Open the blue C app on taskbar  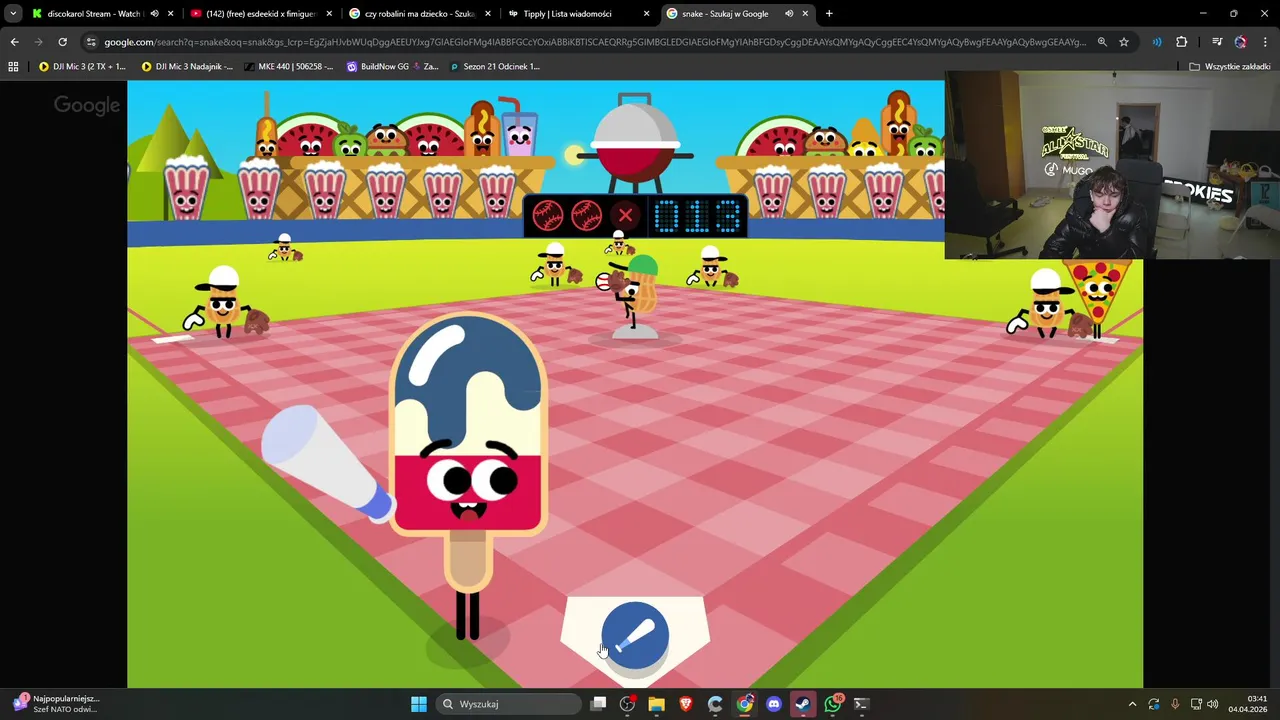click(715, 704)
